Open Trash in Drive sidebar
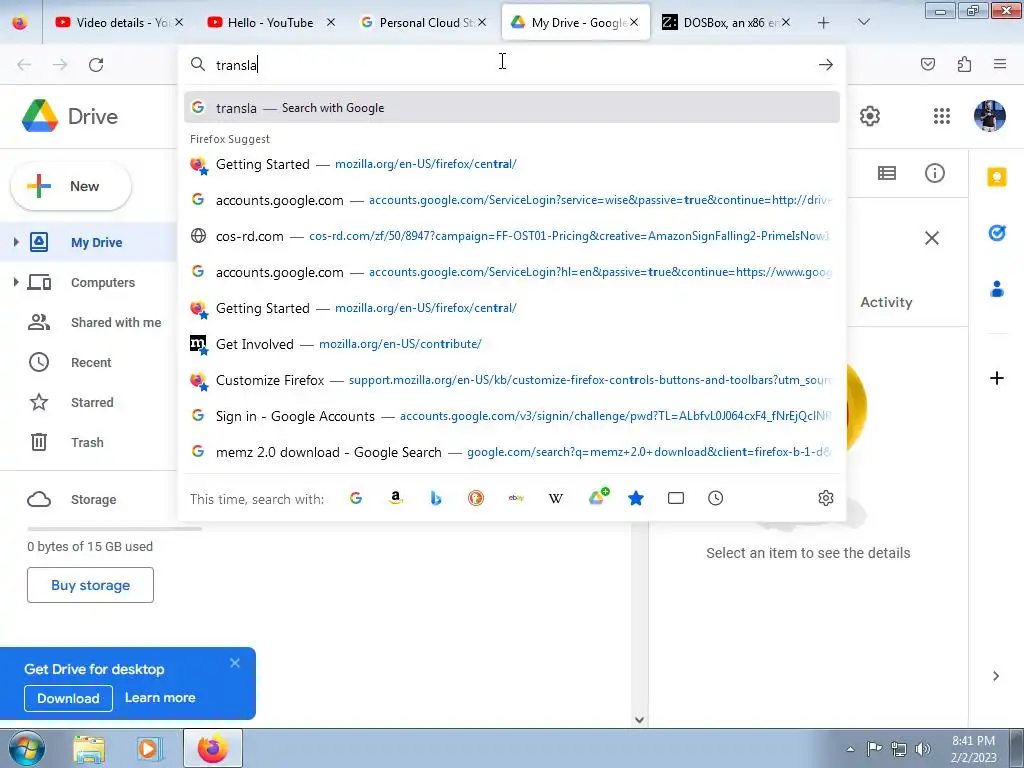Image resolution: width=1024 pixels, height=768 pixels. click(x=88, y=442)
